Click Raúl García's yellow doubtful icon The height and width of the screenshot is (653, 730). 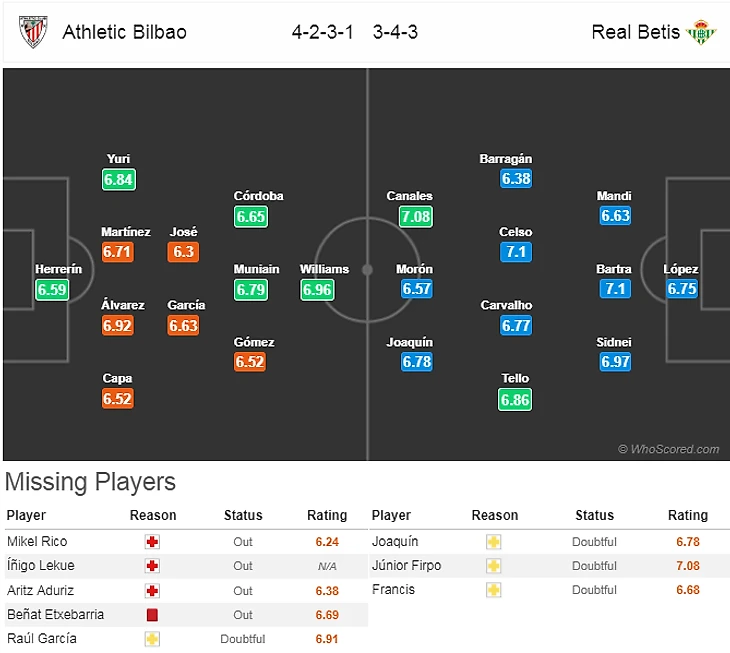point(153,638)
